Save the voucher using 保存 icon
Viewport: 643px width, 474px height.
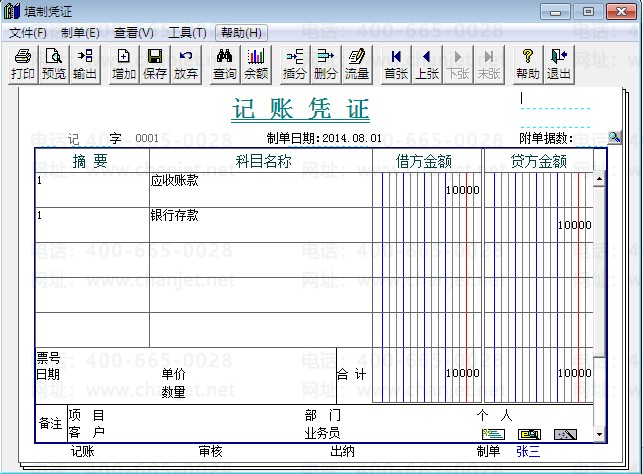click(155, 64)
